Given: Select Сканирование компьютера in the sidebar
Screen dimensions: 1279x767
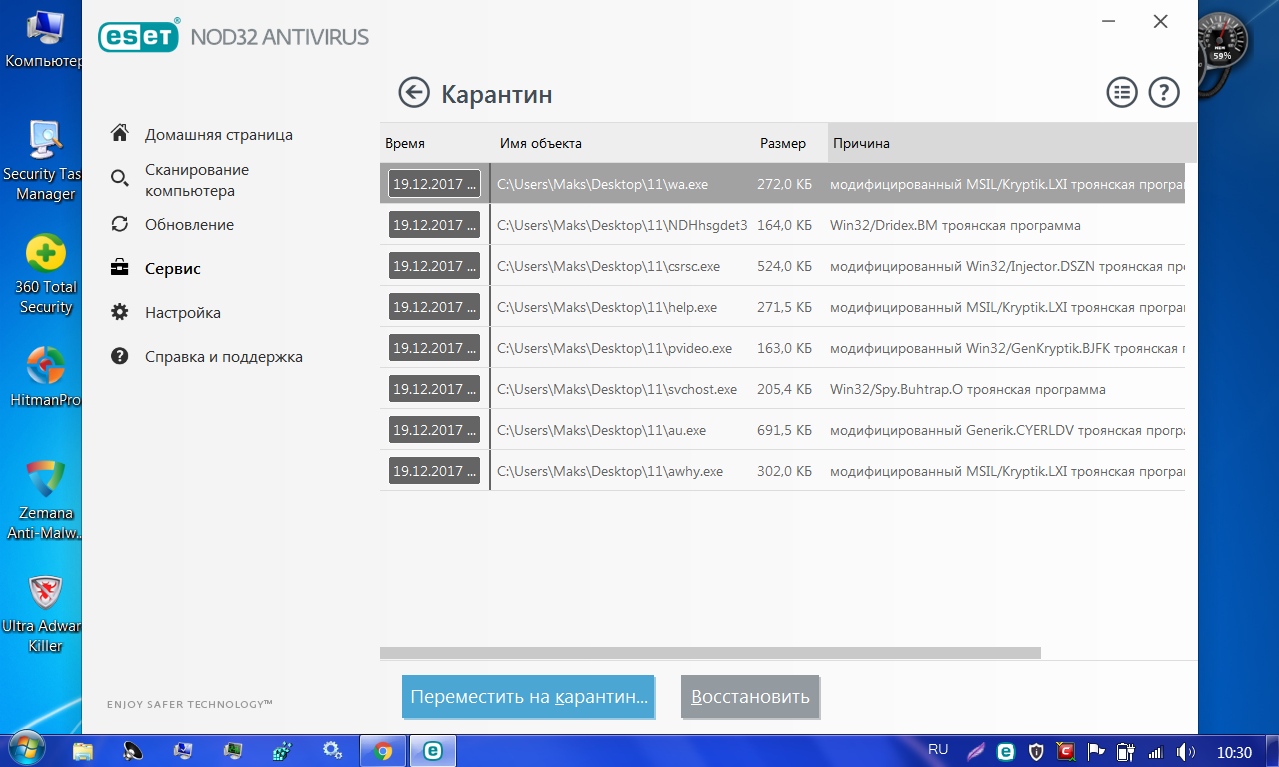Looking at the screenshot, I should click(197, 180).
